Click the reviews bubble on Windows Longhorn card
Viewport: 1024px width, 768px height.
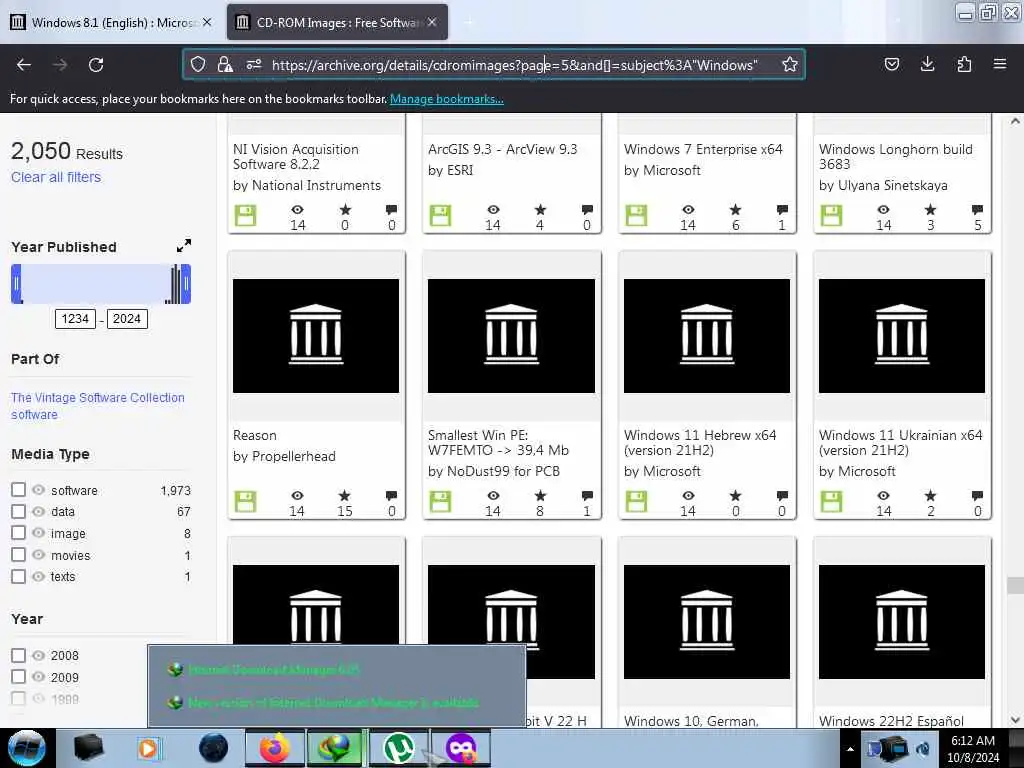point(977,210)
